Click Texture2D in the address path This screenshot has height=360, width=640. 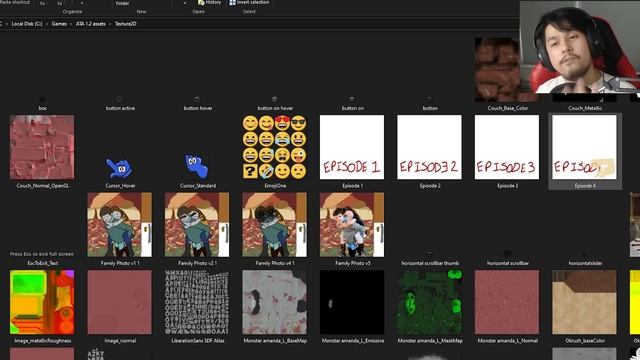click(x=126, y=24)
